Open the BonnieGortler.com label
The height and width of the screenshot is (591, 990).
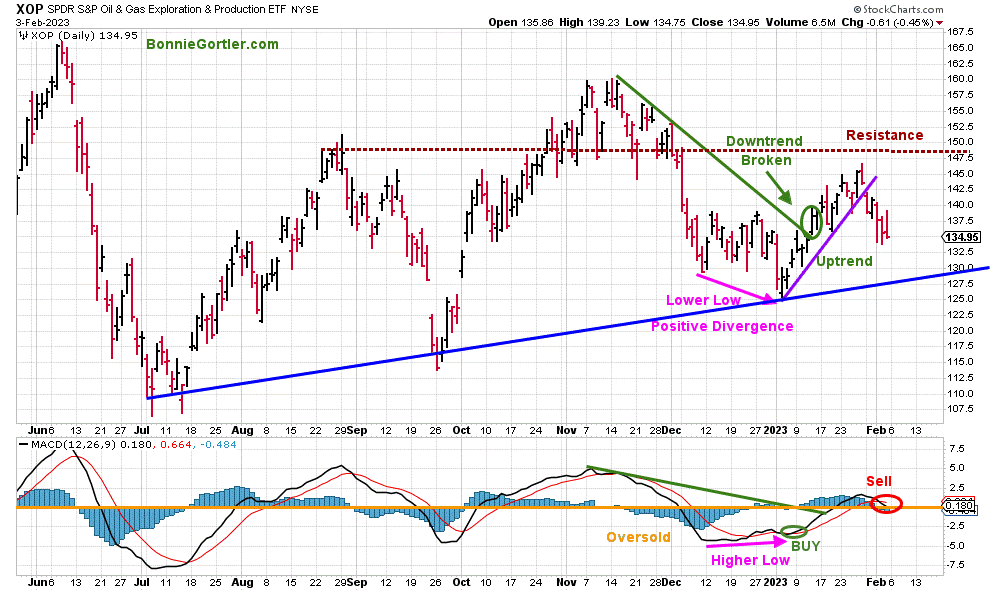[212, 44]
